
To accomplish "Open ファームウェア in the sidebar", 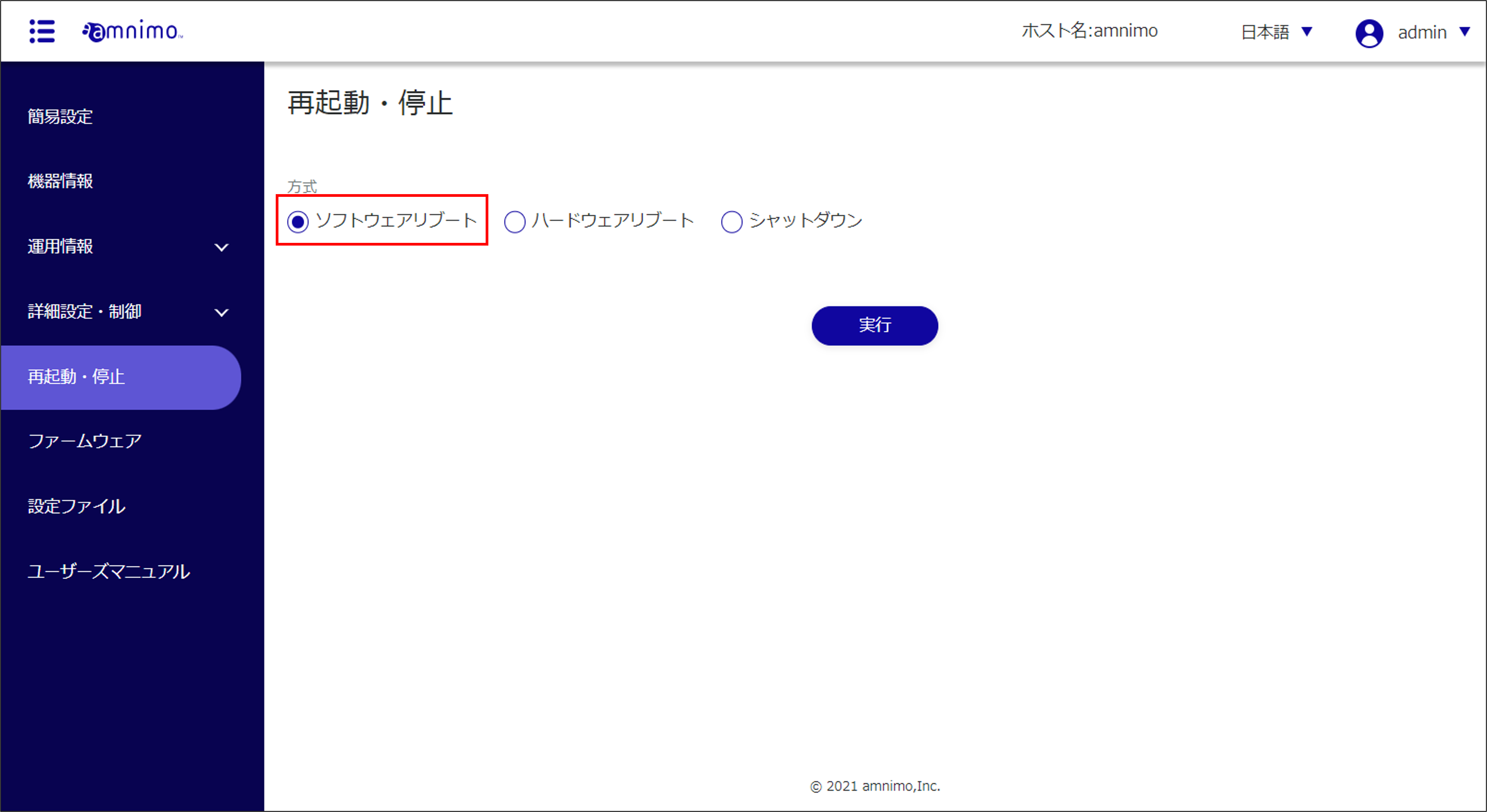I will [85, 442].
